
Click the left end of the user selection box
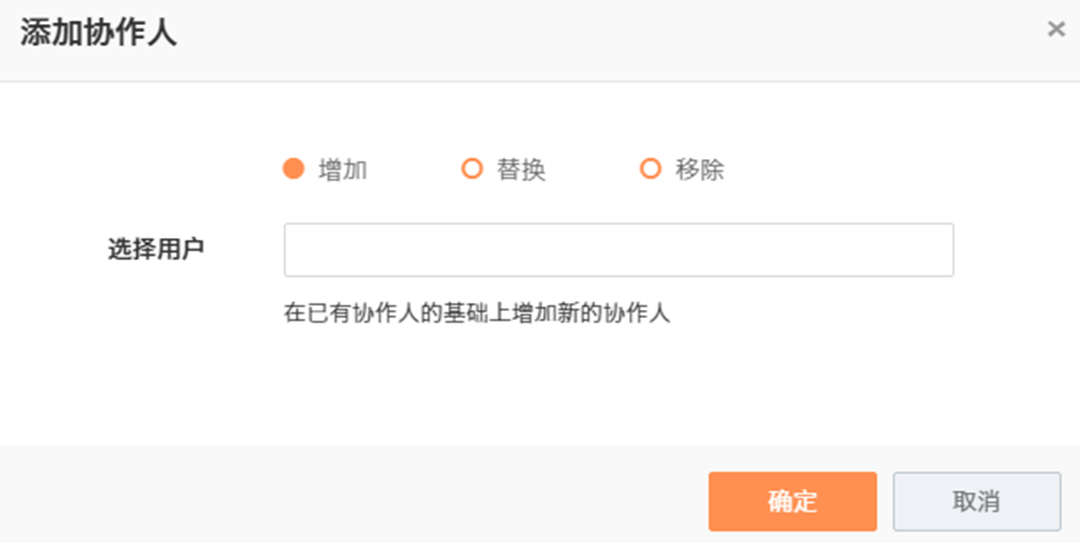[300, 250]
